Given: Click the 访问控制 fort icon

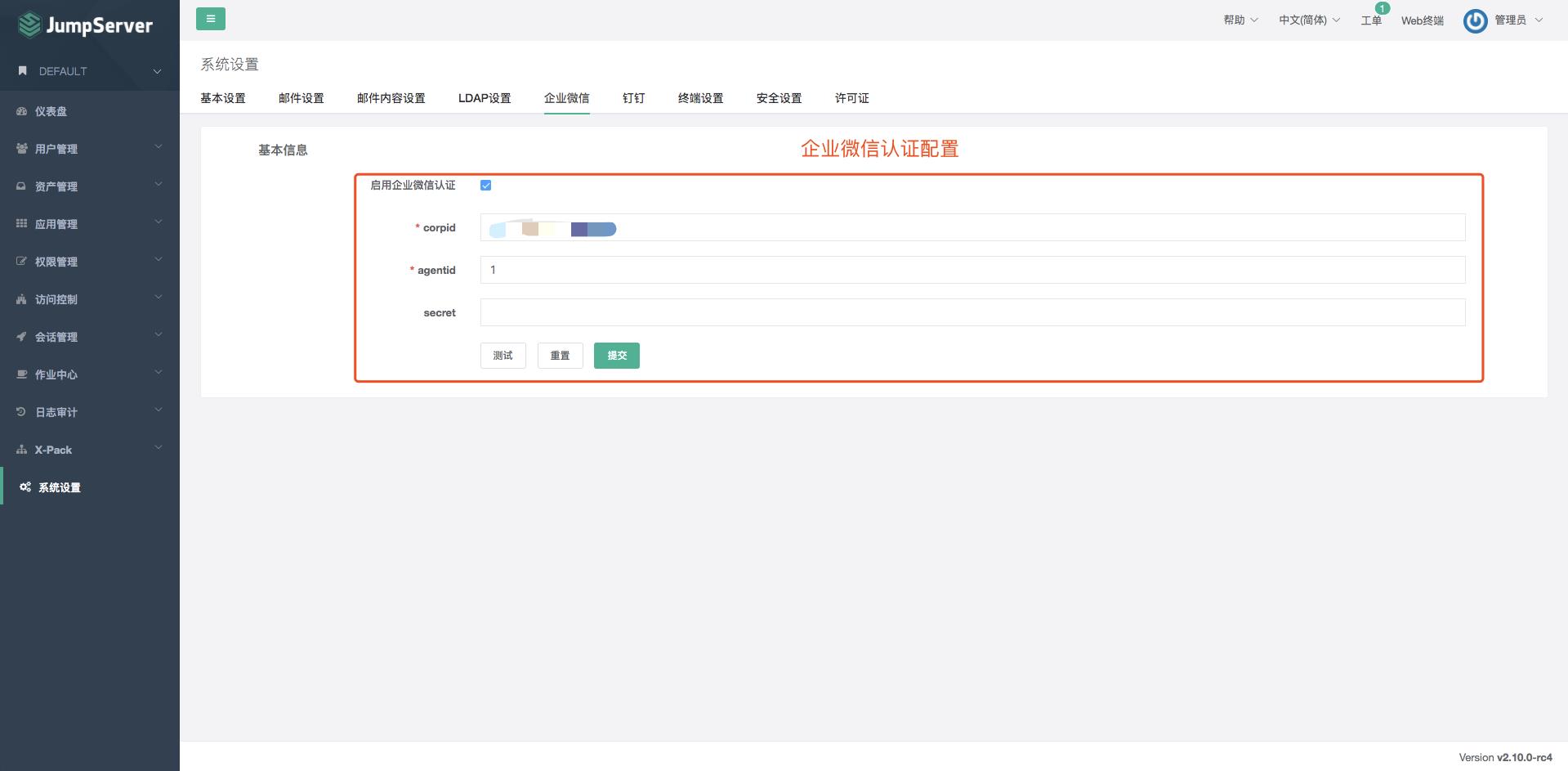Looking at the screenshot, I should click(22, 299).
